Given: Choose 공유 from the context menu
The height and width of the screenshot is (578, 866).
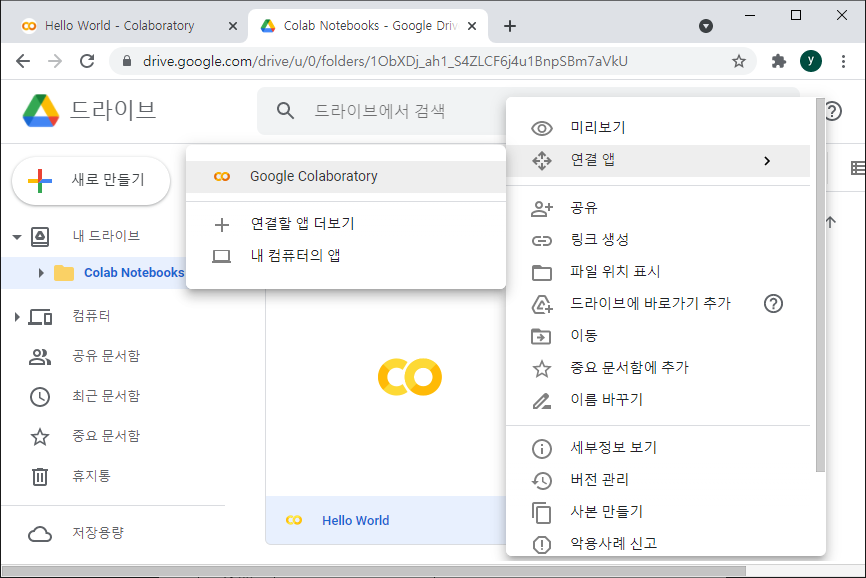Looking at the screenshot, I should (658, 208).
